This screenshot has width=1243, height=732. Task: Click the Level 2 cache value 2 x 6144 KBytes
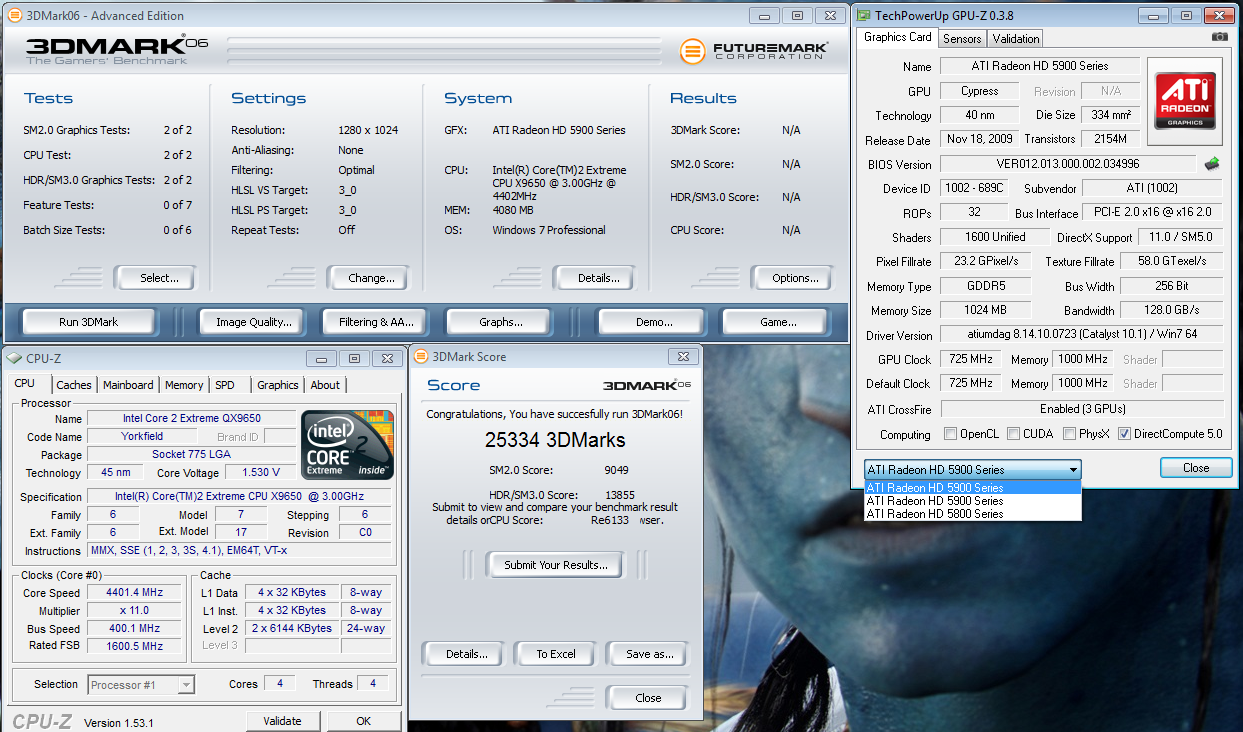[291, 629]
